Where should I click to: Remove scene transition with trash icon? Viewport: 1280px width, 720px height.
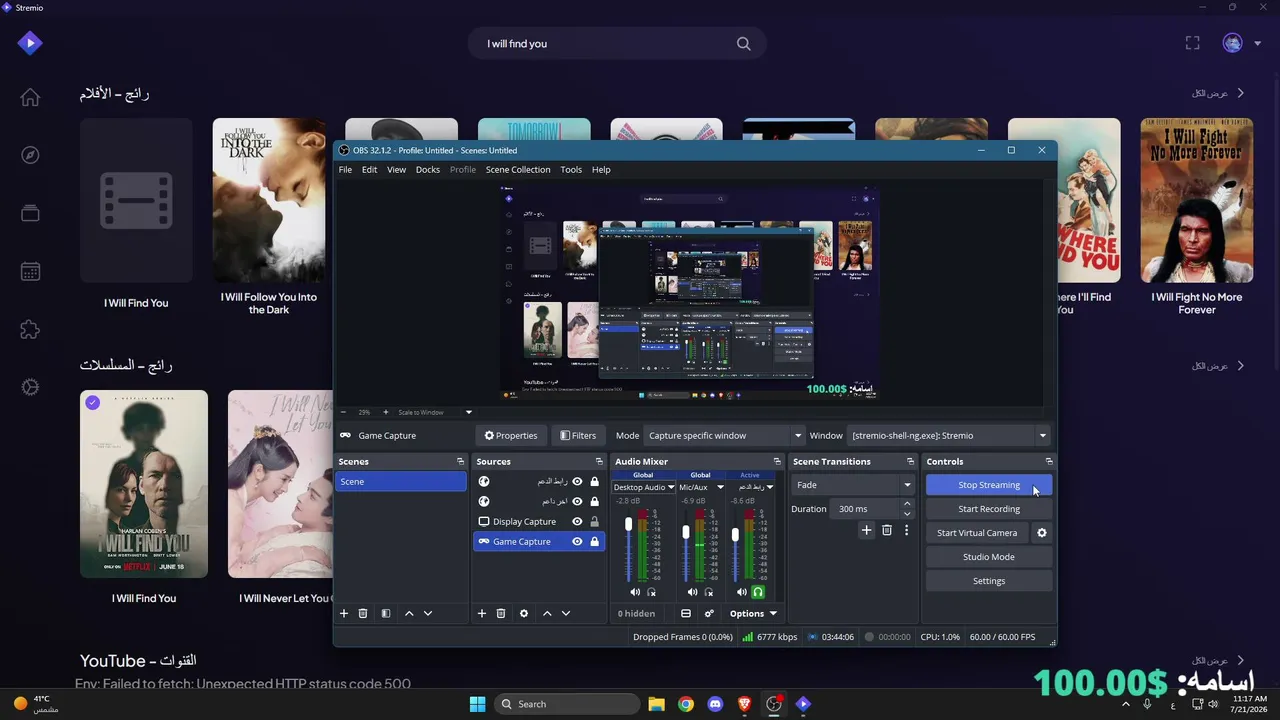coord(887,530)
